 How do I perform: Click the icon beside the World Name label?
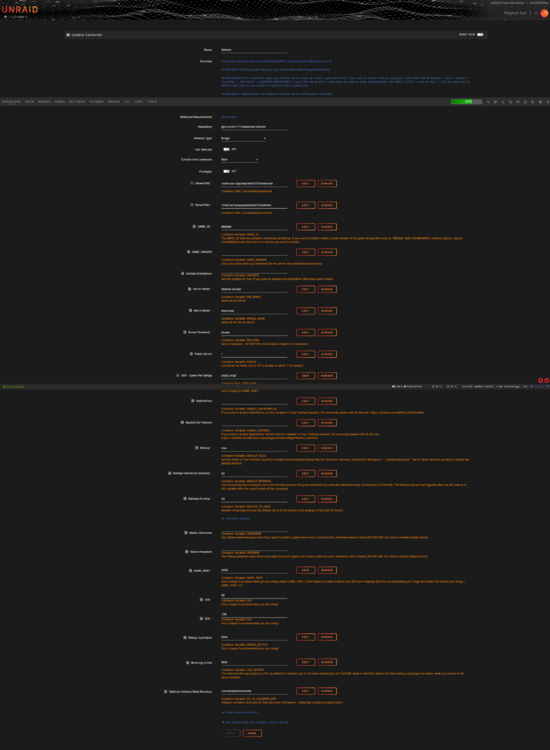190,310
